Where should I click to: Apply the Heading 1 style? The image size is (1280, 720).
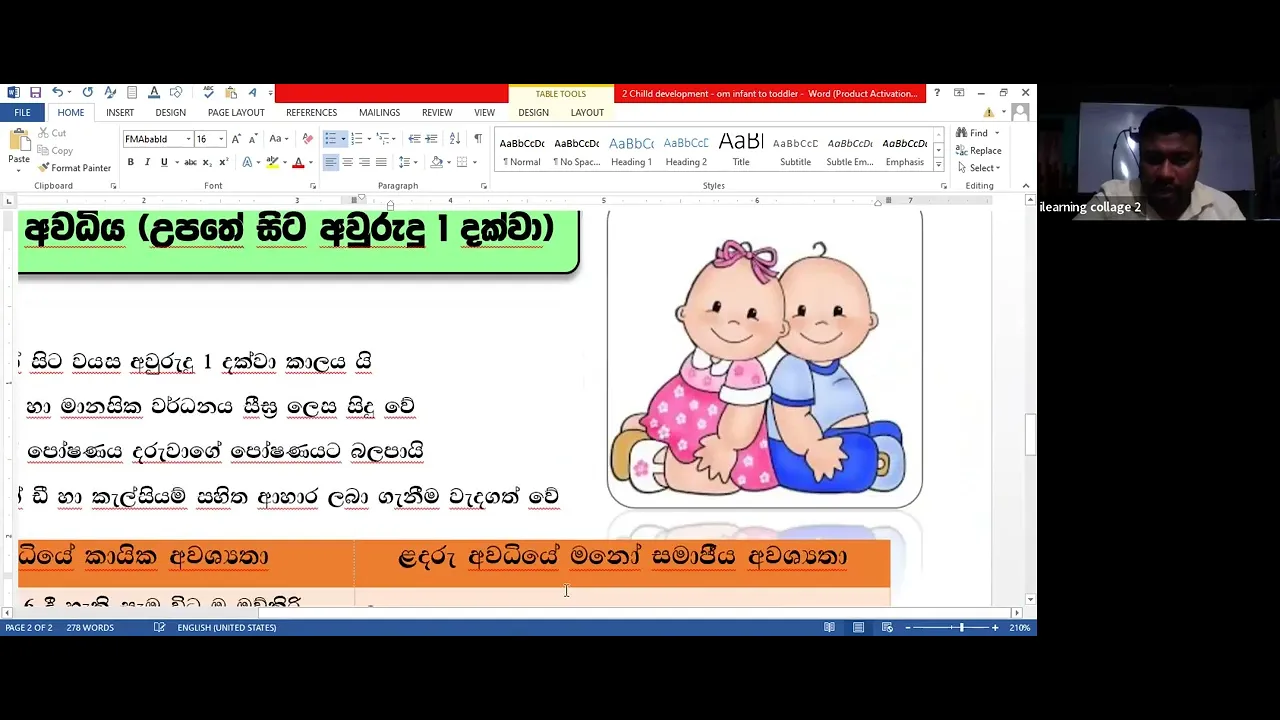(631, 148)
